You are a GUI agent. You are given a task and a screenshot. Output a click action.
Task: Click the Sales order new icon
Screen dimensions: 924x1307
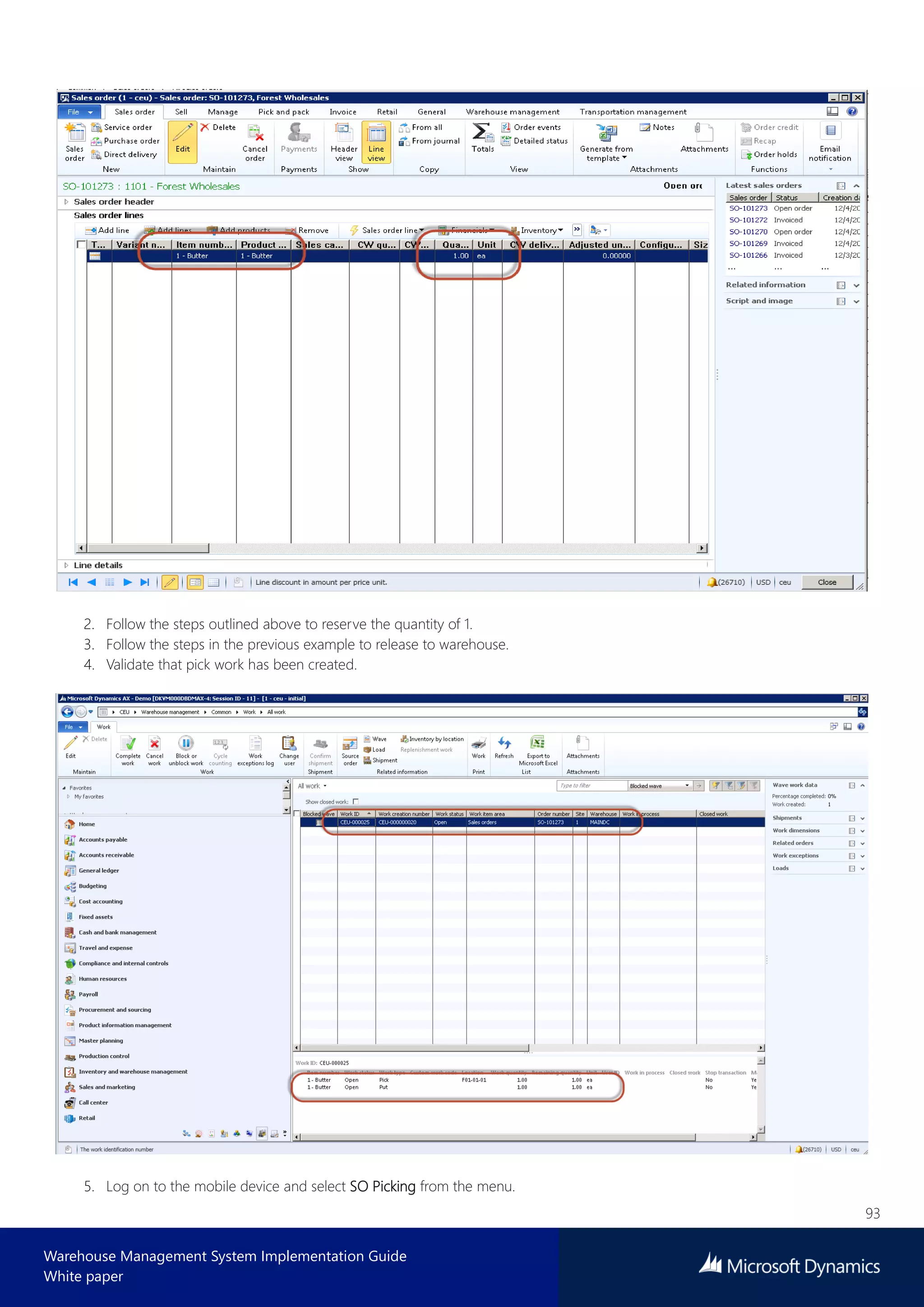click(74, 133)
